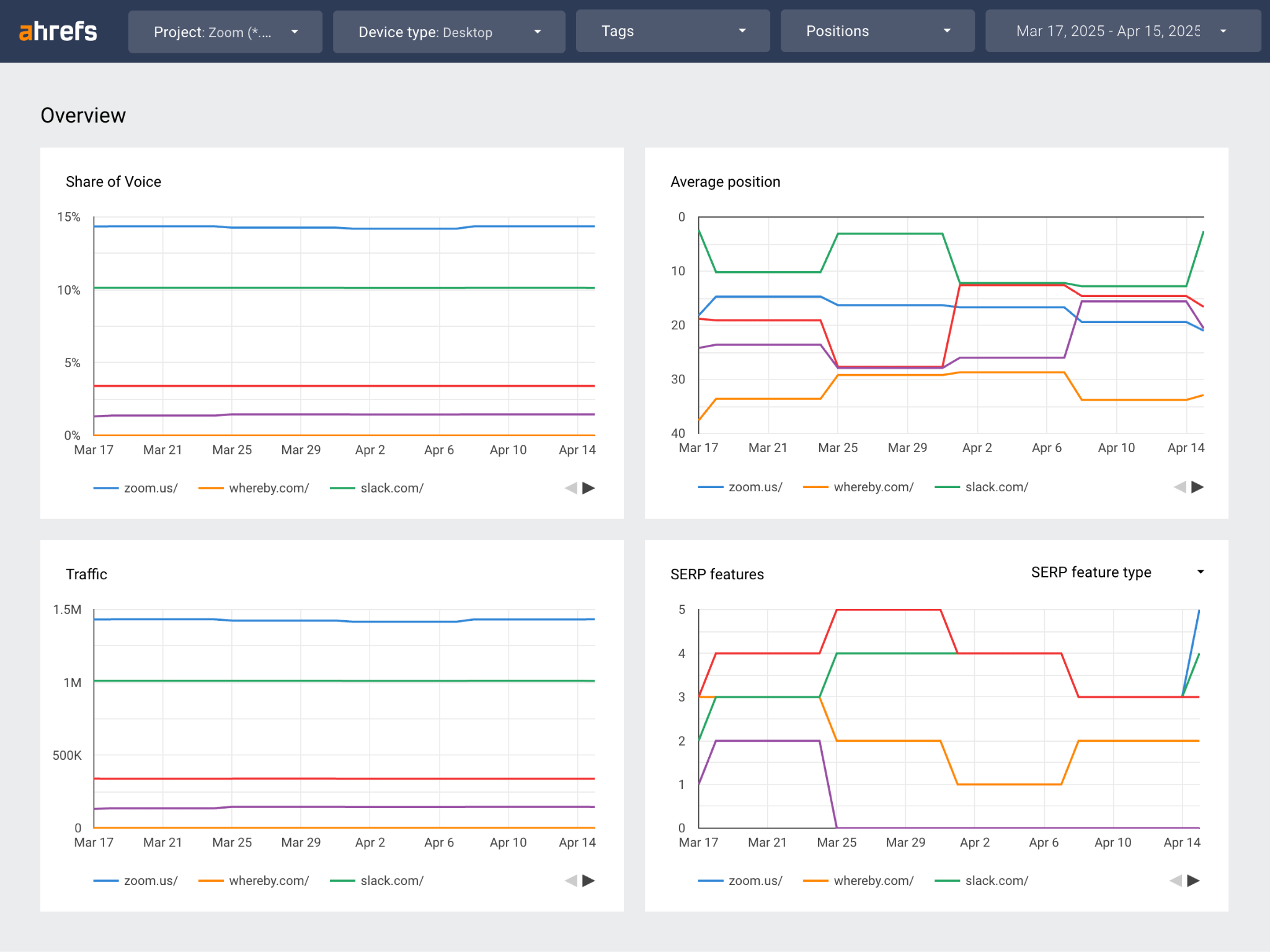Open the Project: Zoom dropdown
The width and height of the screenshot is (1270, 952).
tap(225, 32)
